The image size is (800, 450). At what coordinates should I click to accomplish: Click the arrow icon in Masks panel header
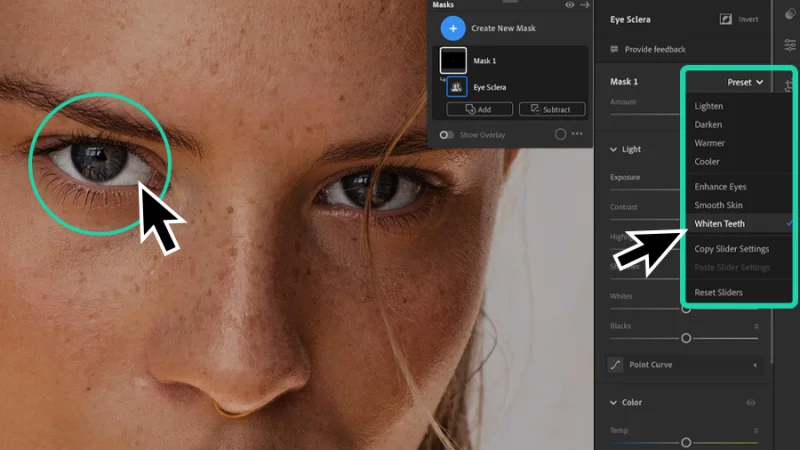pos(585,5)
